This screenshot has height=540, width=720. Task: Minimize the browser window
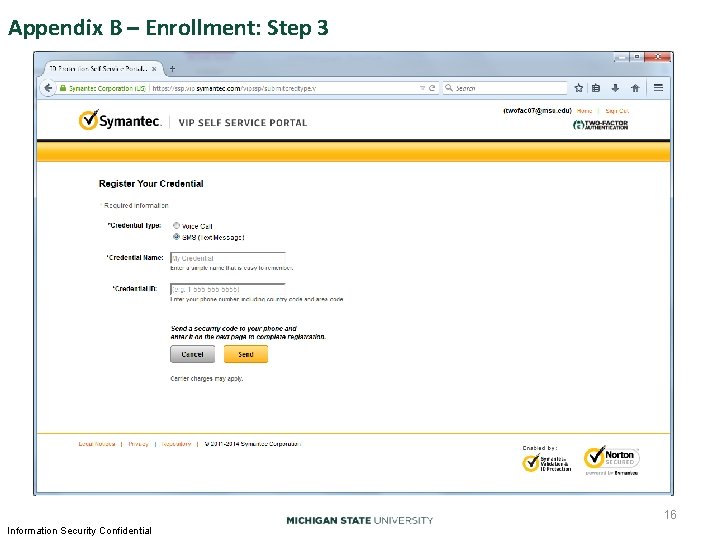point(622,57)
